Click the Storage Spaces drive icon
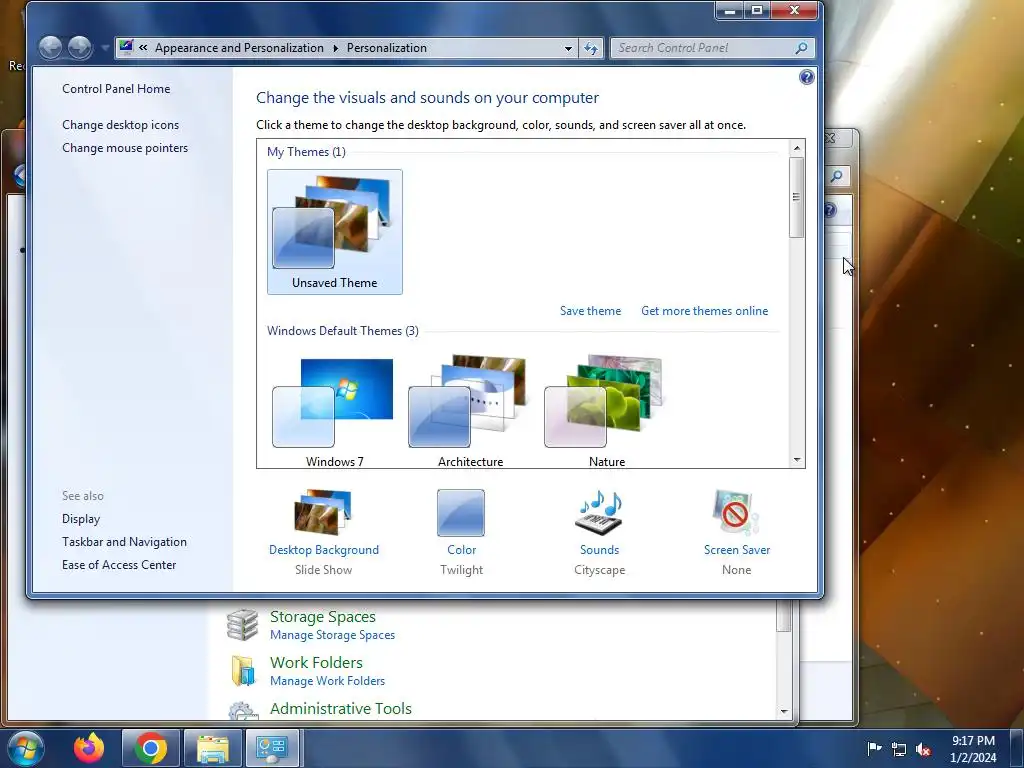Image resolution: width=1024 pixels, height=768 pixels. pos(243,625)
